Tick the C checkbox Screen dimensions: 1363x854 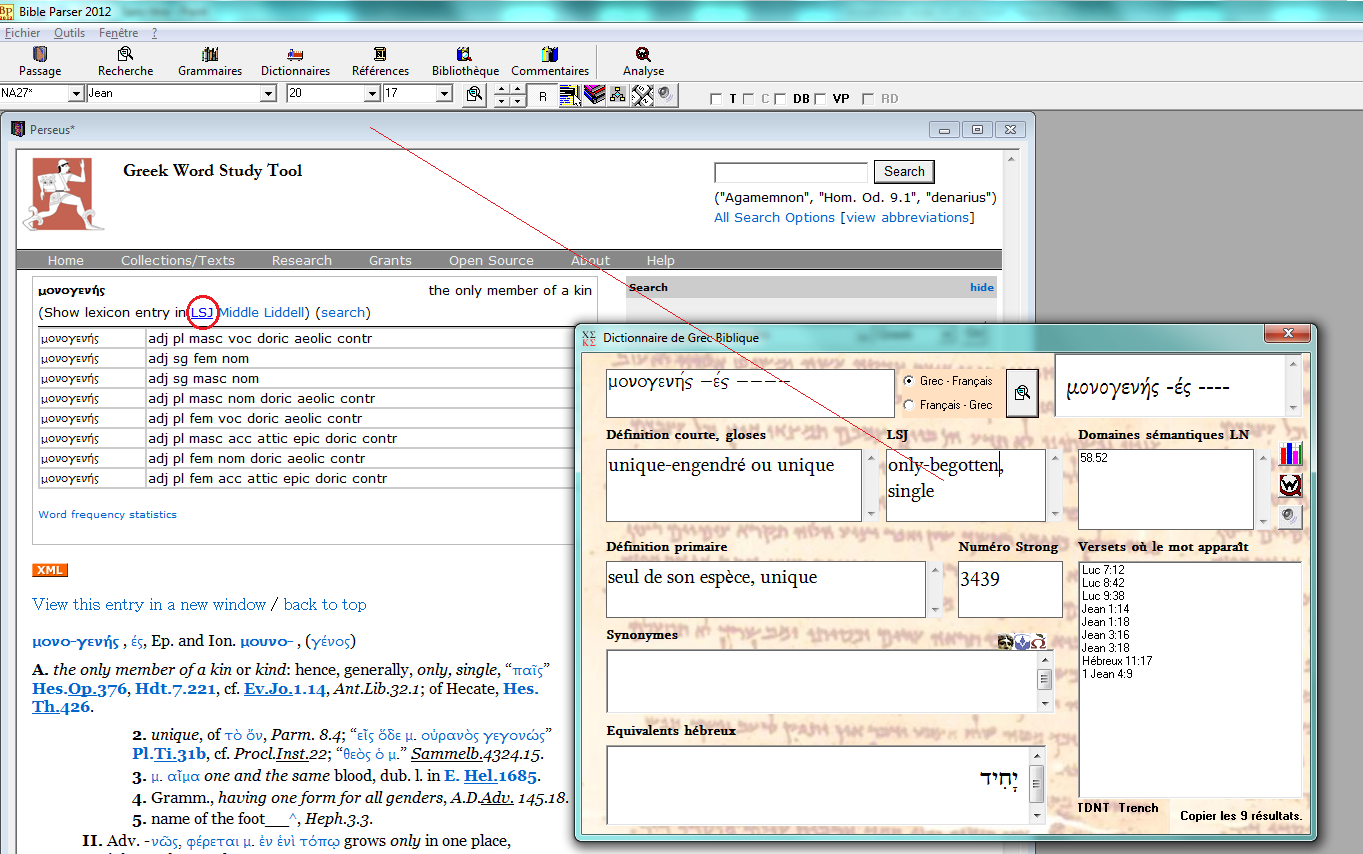click(x=749, y=99)
